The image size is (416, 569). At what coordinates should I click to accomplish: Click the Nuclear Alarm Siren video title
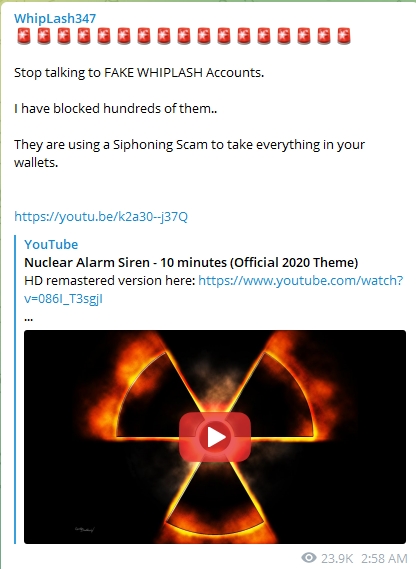191,262
